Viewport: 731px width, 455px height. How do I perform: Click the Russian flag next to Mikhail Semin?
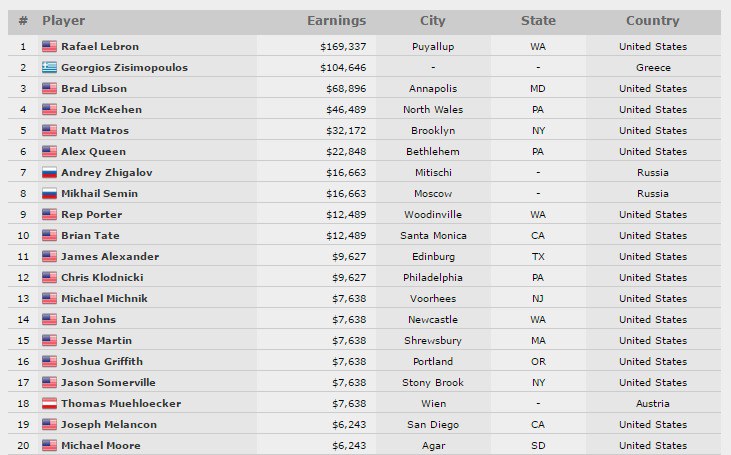point(49,193)
